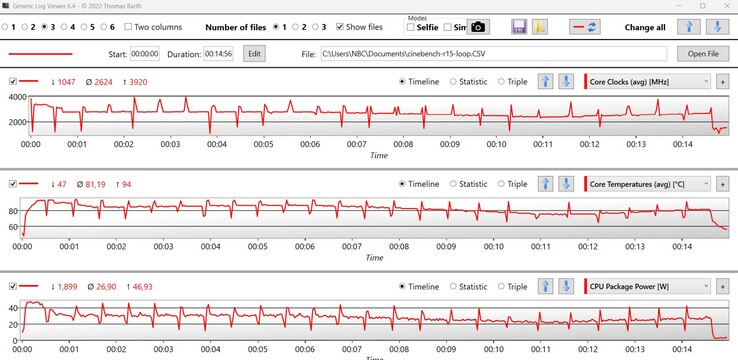
Task: Select the Statistic view for Core Clocks
Action: (x=469, y=81)
